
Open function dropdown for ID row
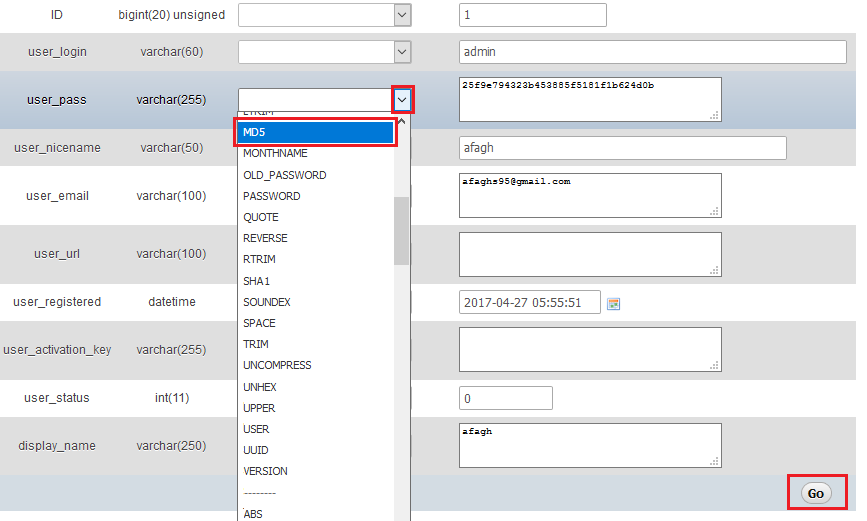pyautogui.click(x=401, y=15)
